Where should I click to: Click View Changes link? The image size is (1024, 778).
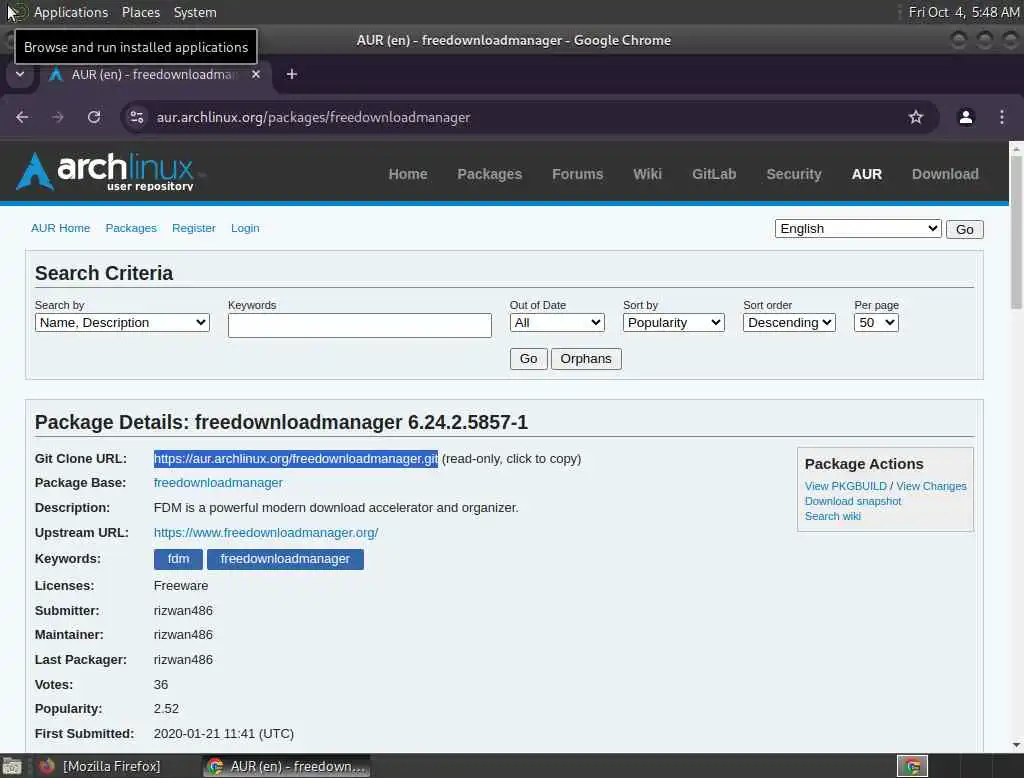931,486
